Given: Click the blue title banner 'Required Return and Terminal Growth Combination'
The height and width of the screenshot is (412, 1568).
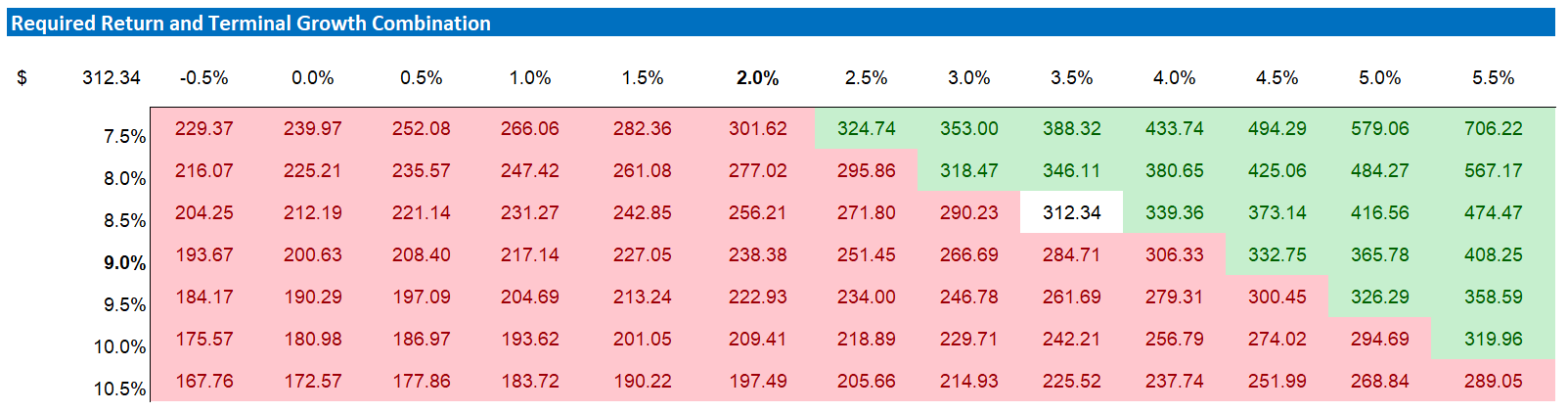Looking at the screenshot, I should pos(250,23).
